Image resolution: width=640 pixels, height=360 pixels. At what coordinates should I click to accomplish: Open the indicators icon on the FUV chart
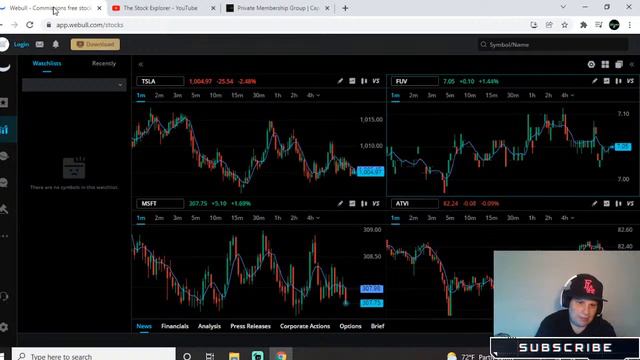[x=607, y=81]
